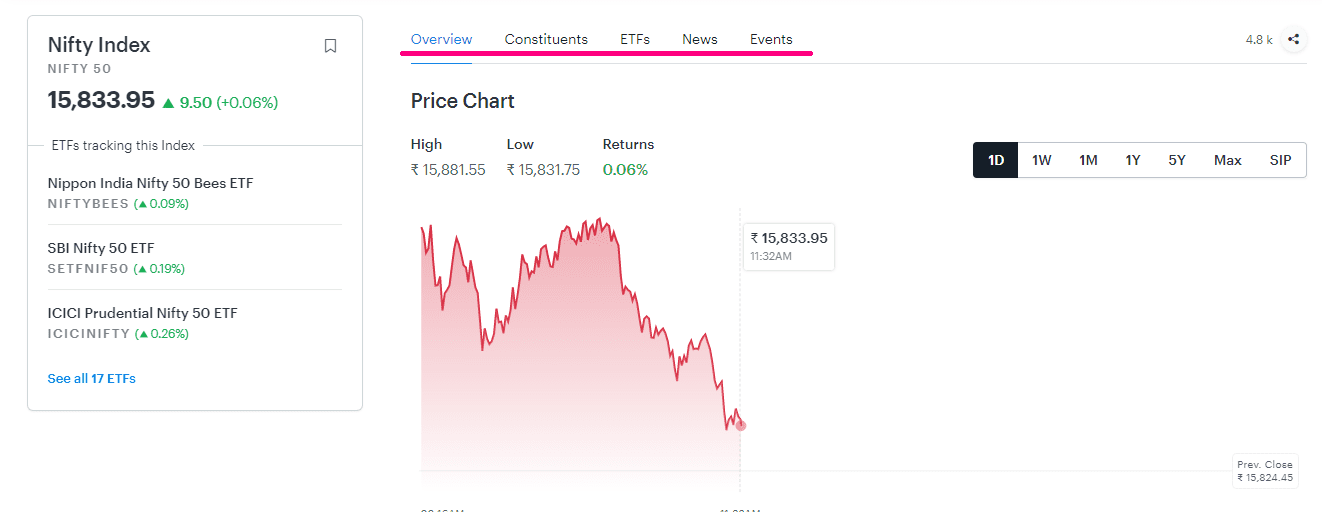Open the Overview tab
This screenshot has height=512, width=1322.
point(441,39)
